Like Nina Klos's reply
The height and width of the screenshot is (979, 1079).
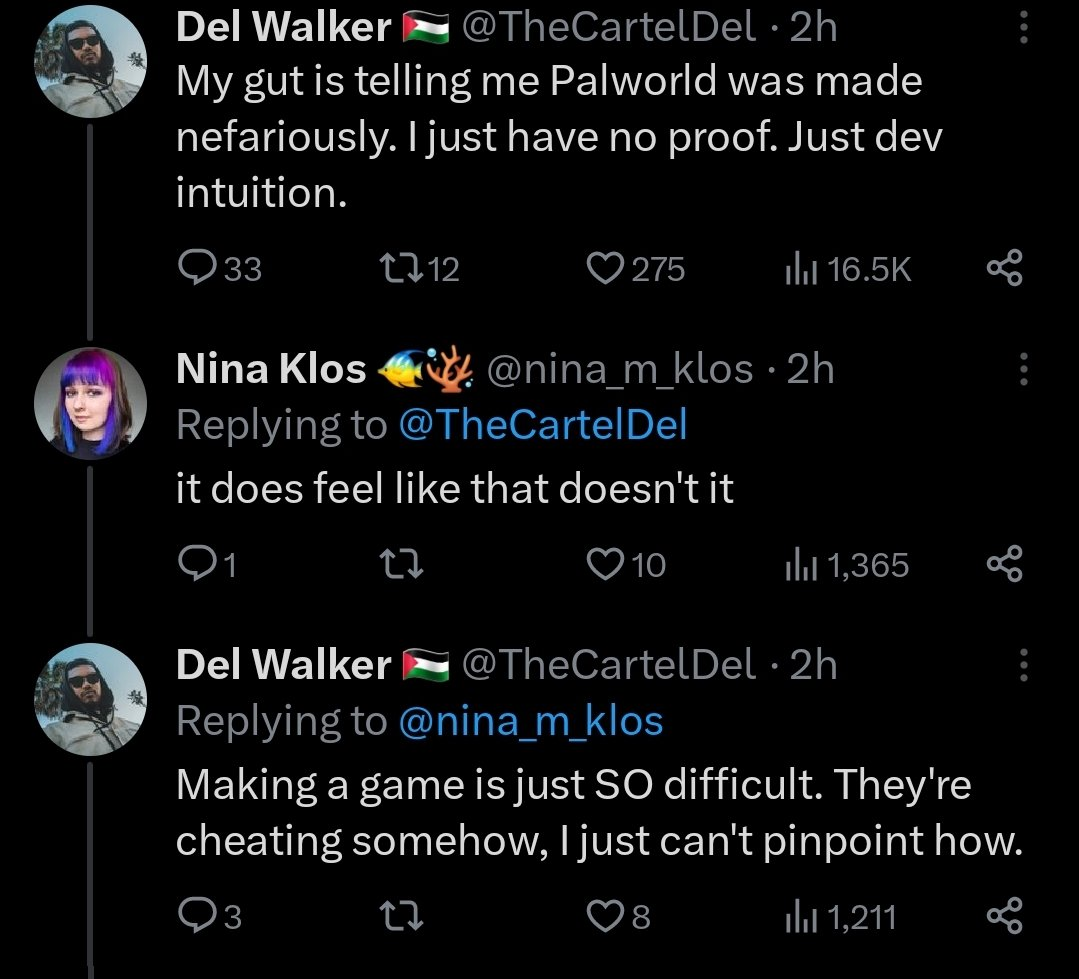pos(603,566)
